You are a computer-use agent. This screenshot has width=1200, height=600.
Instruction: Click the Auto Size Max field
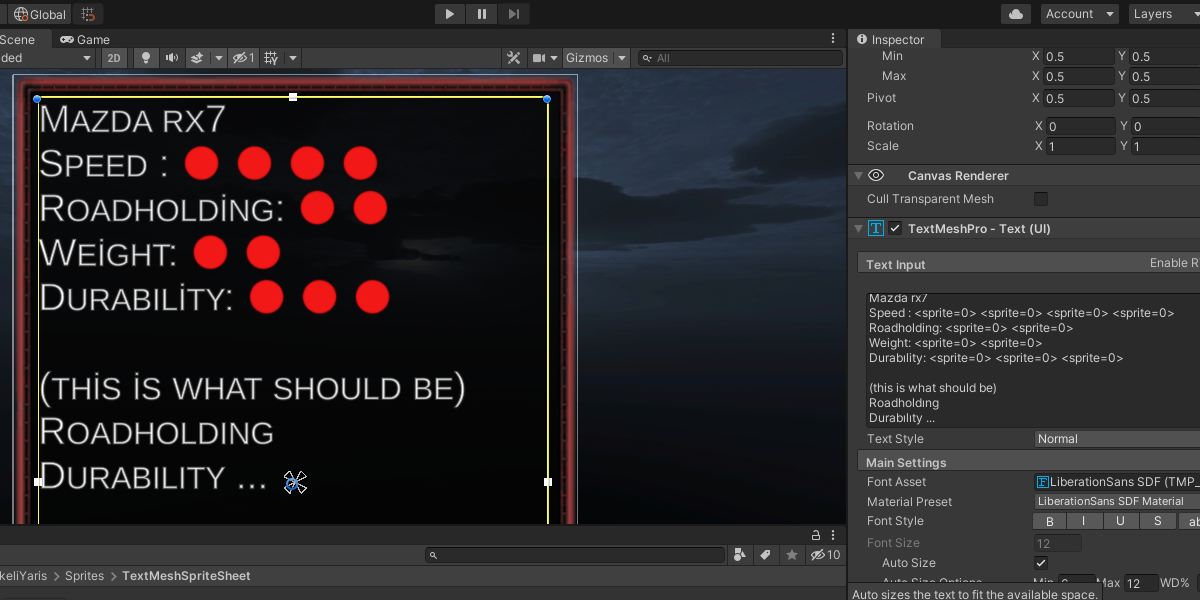click(1141, 583)
